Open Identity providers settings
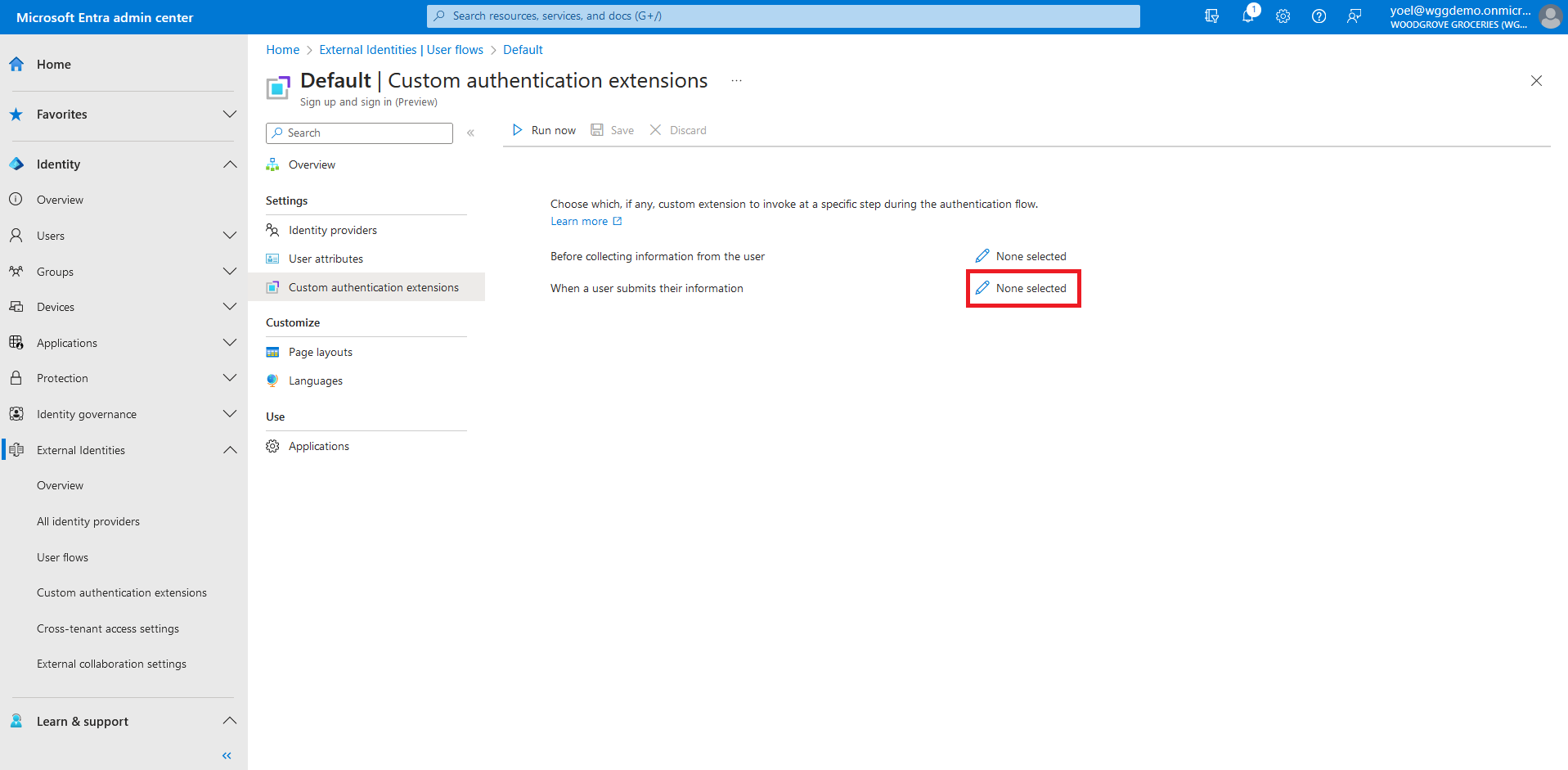 click(x=332, y=230)
